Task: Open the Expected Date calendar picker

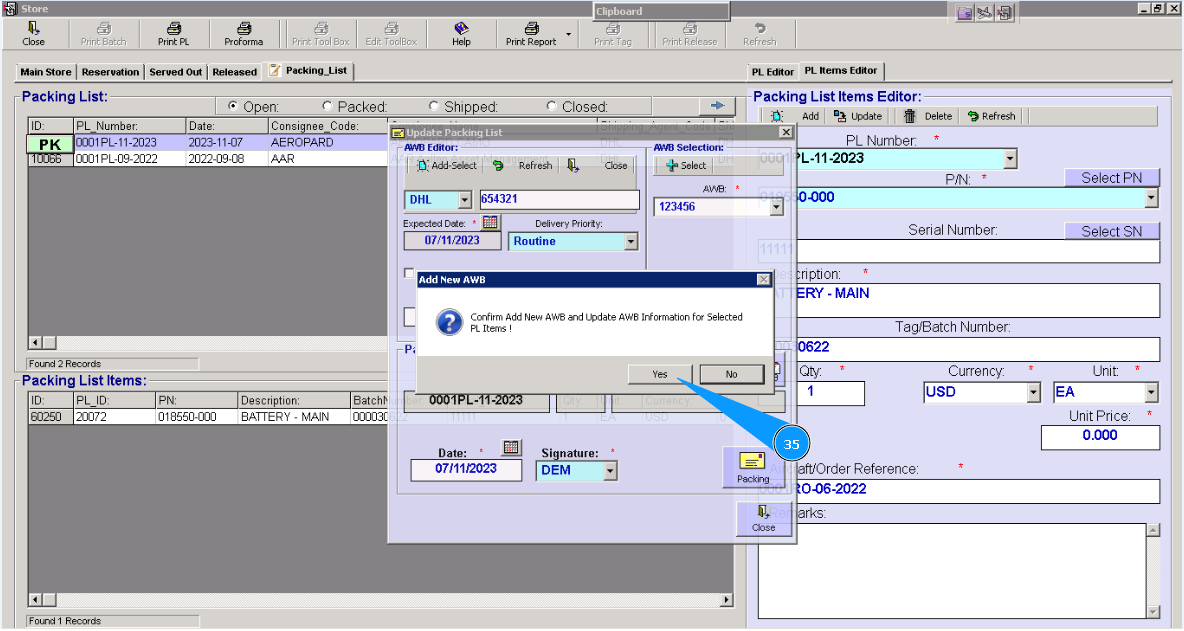Action: (x=491, y=223)
